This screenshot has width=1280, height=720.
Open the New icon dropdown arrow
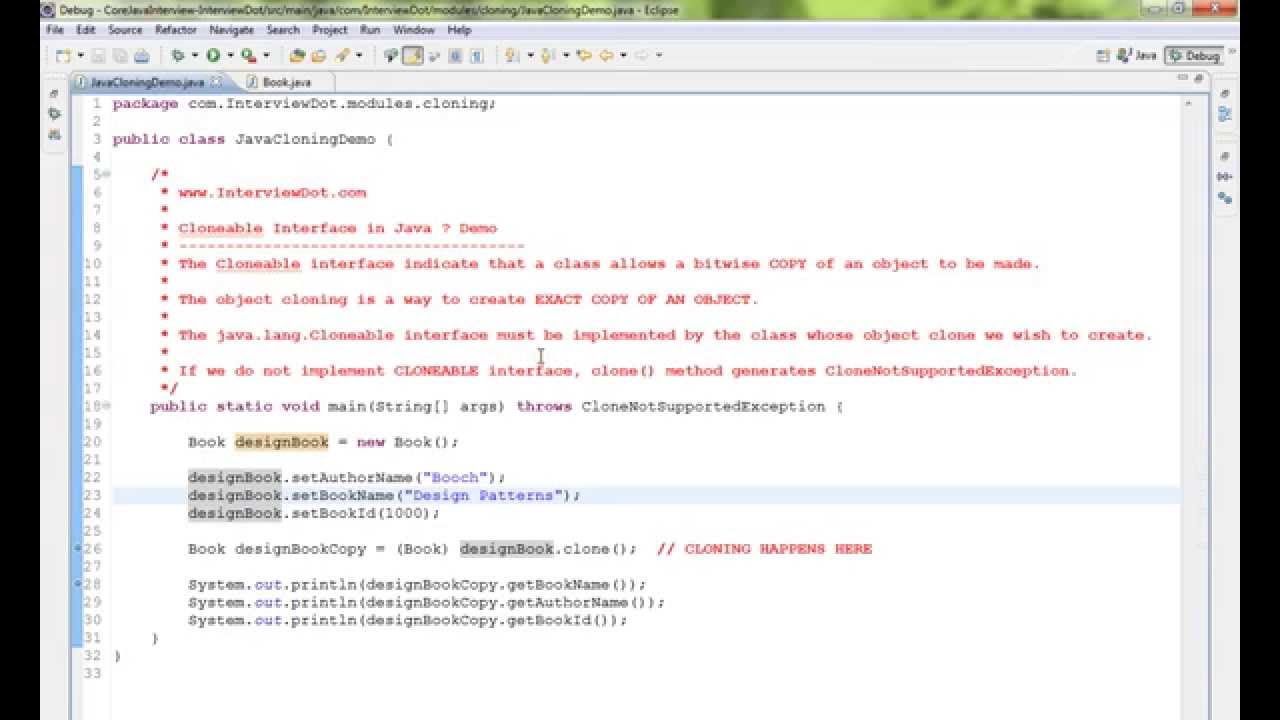coord(80,55)
